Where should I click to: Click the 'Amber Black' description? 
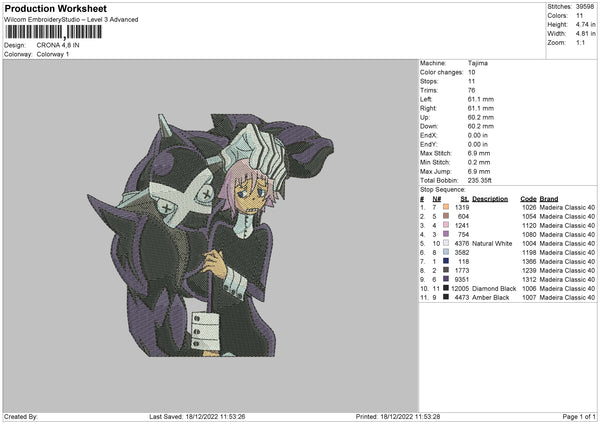[491, 297]
